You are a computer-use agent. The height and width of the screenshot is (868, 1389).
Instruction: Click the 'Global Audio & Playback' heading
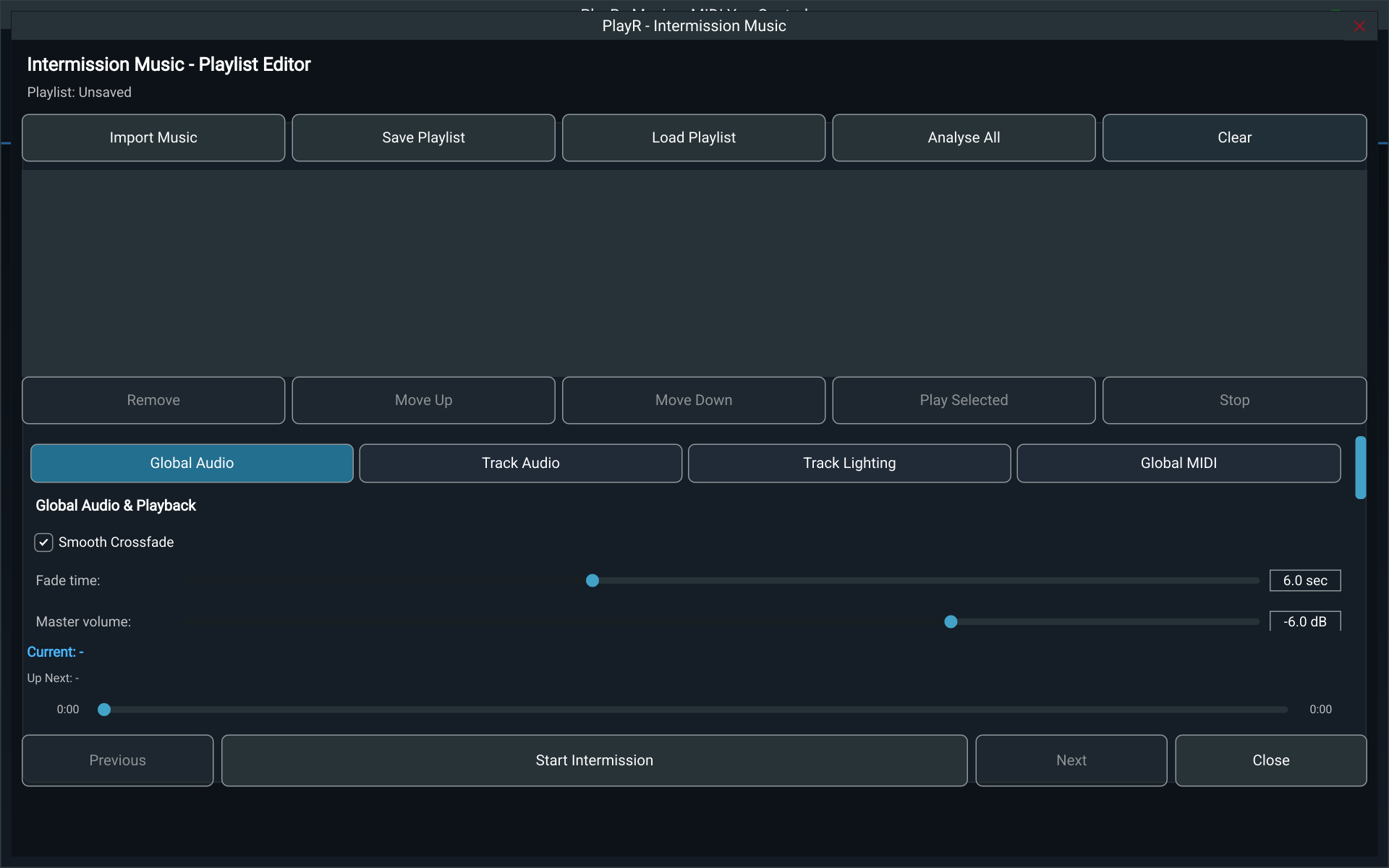pyautogui.click(x=116, y=506)
